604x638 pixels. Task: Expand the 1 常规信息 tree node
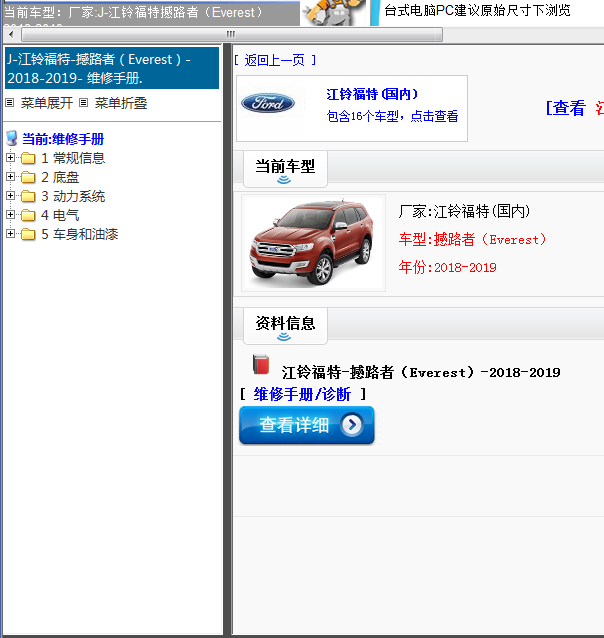pyautogui.click(x=11, y=158)
